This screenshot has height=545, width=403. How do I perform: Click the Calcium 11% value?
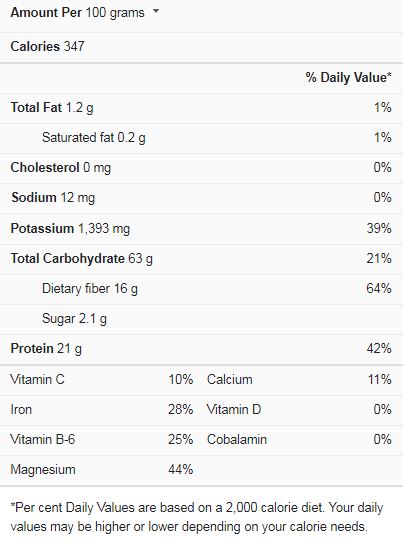[380, 380]
